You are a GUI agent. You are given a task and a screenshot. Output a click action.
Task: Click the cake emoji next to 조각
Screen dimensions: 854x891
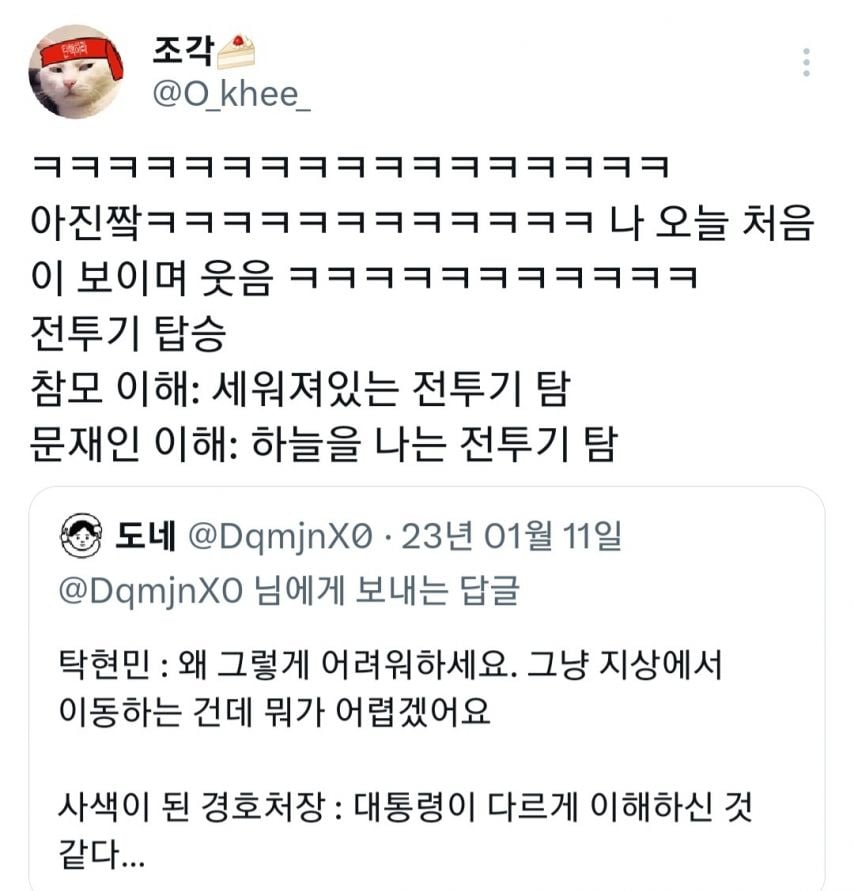click(236, 51)
